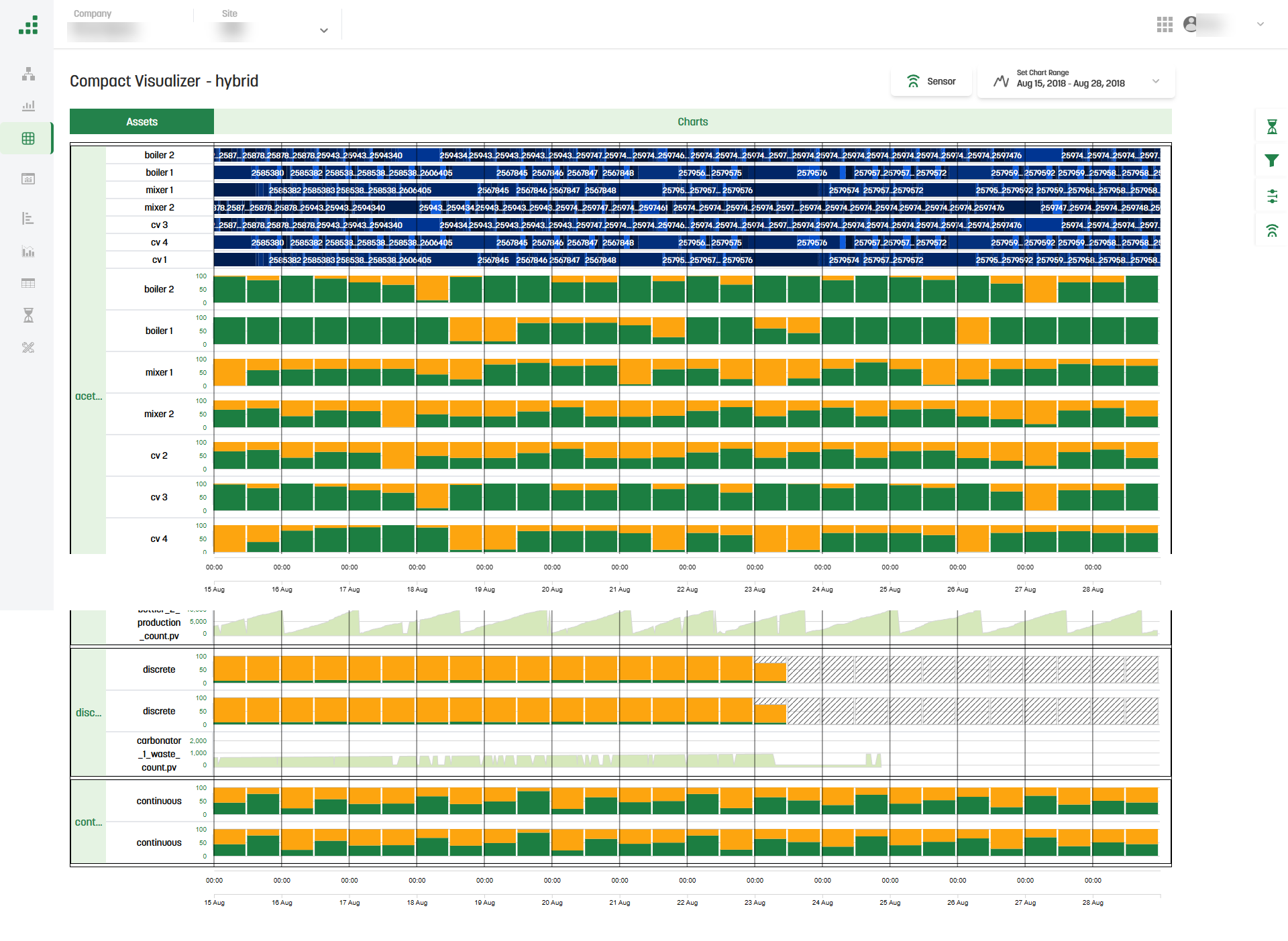1288x941 pixels.
Task: Open the column chart analytics sidebar icon
Action: coord(28,251)
